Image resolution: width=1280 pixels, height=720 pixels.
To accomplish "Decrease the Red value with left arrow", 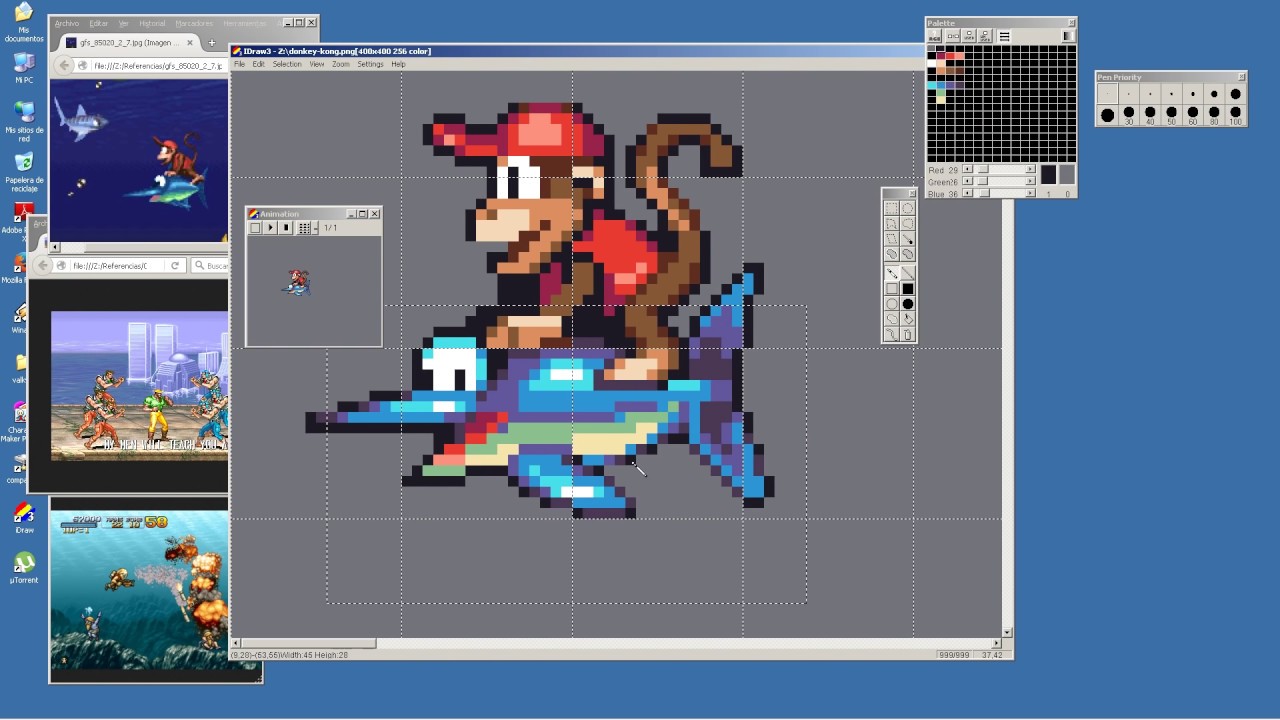I will click(967, 169).
